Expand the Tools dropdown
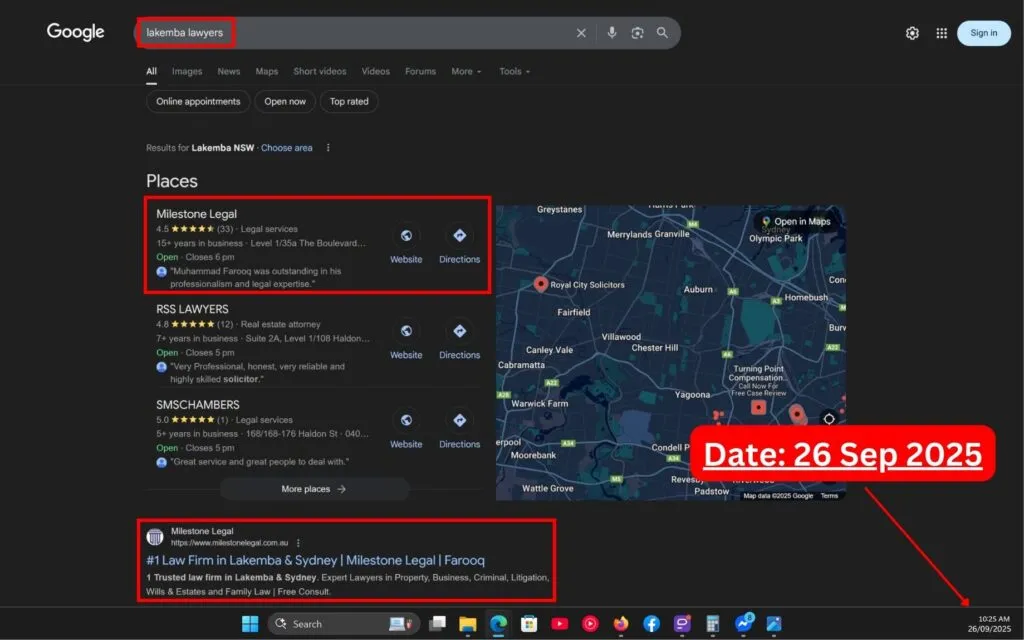1024x640 pixels. point(514,72)
